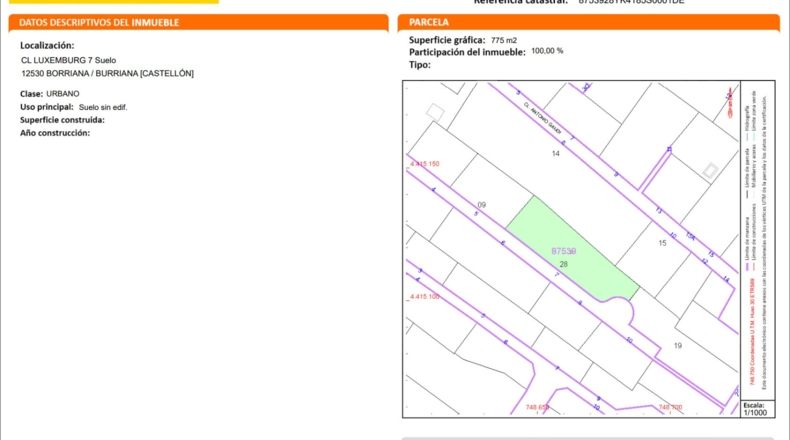Click the Año construcción label
The width and height of the screenshot is (790, 440).
55,133
